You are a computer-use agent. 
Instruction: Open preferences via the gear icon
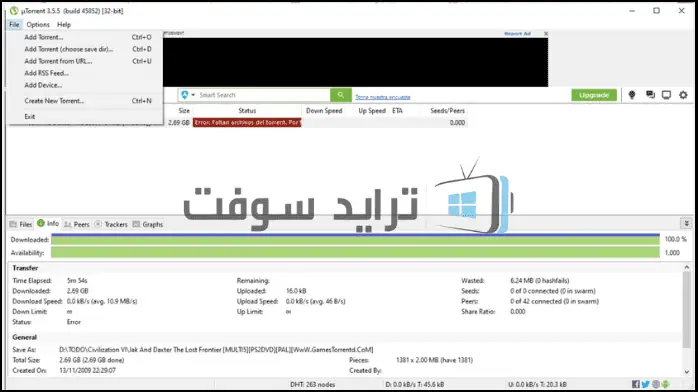click(683, 95)
